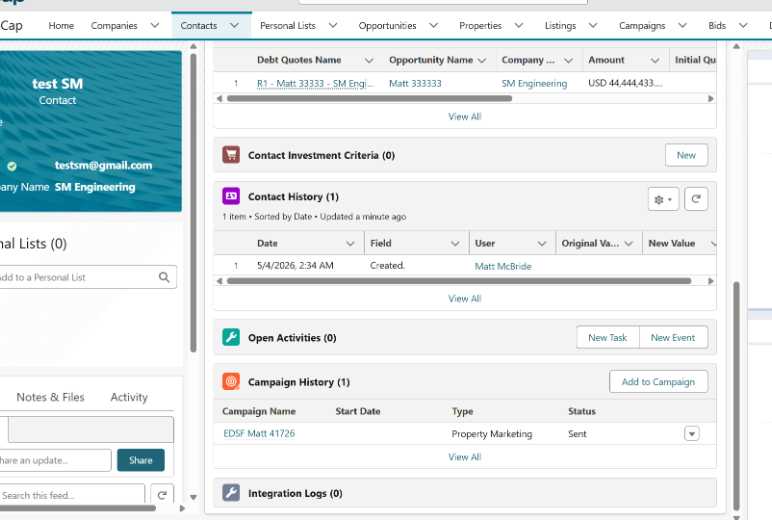Select the Contacts tab

[198, 25]
